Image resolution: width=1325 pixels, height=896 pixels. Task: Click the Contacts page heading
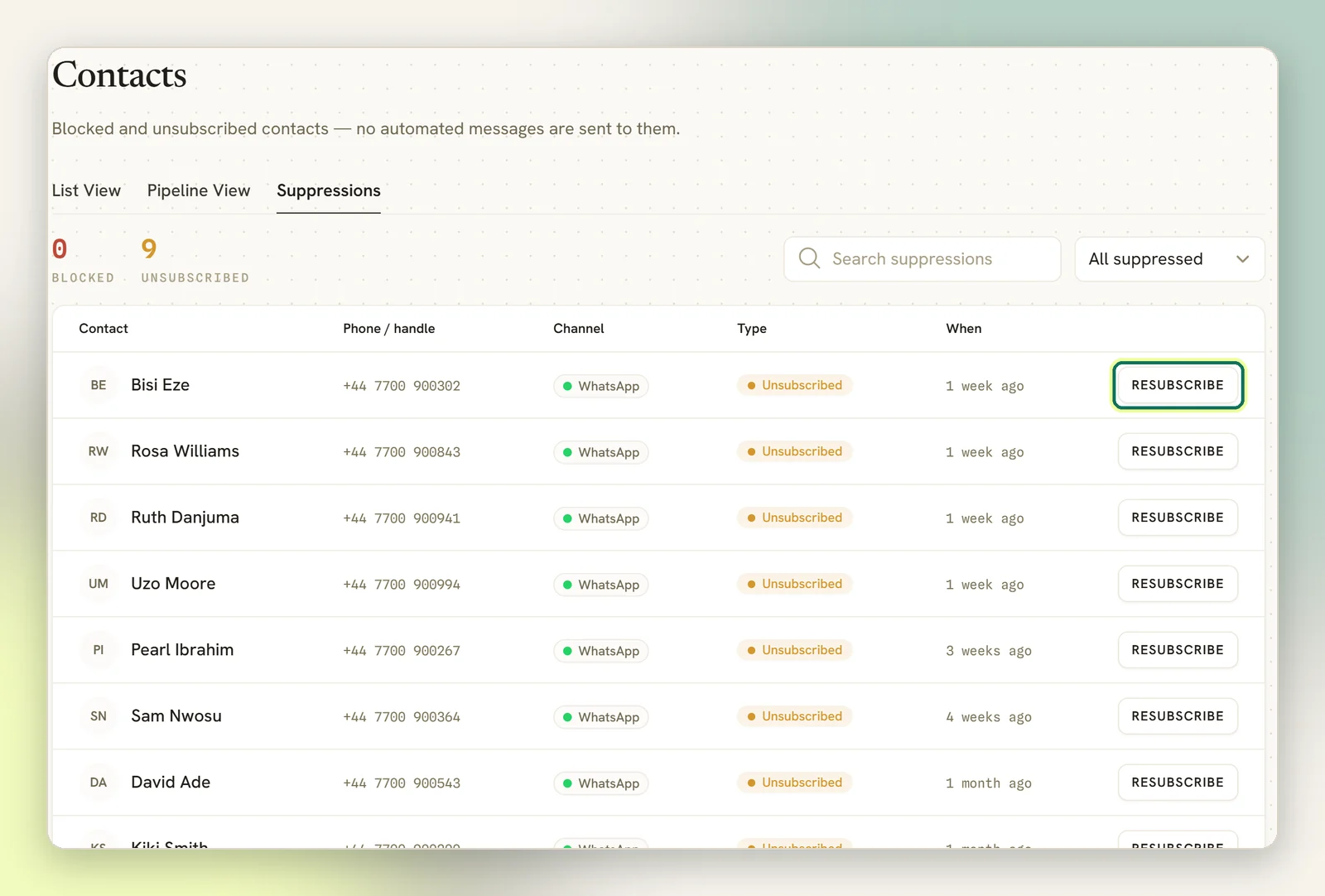point(120,75)
